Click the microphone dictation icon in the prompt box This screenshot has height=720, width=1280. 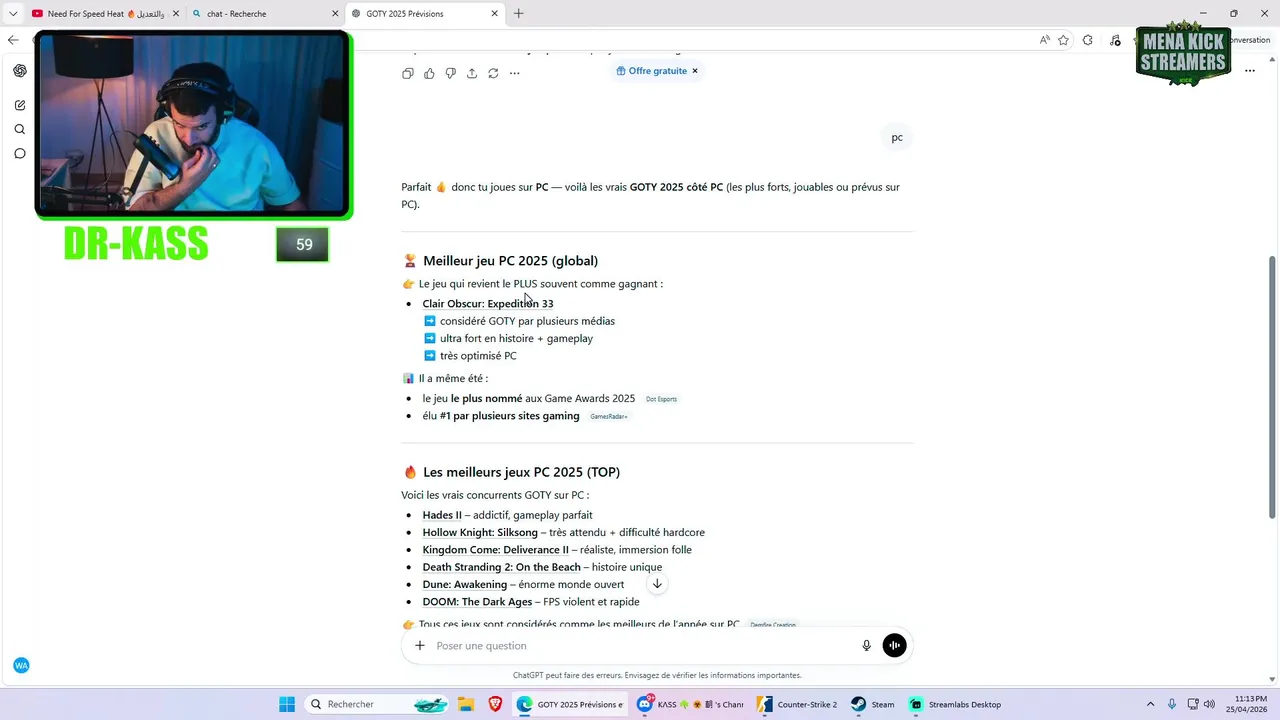(x=867, y=646)
